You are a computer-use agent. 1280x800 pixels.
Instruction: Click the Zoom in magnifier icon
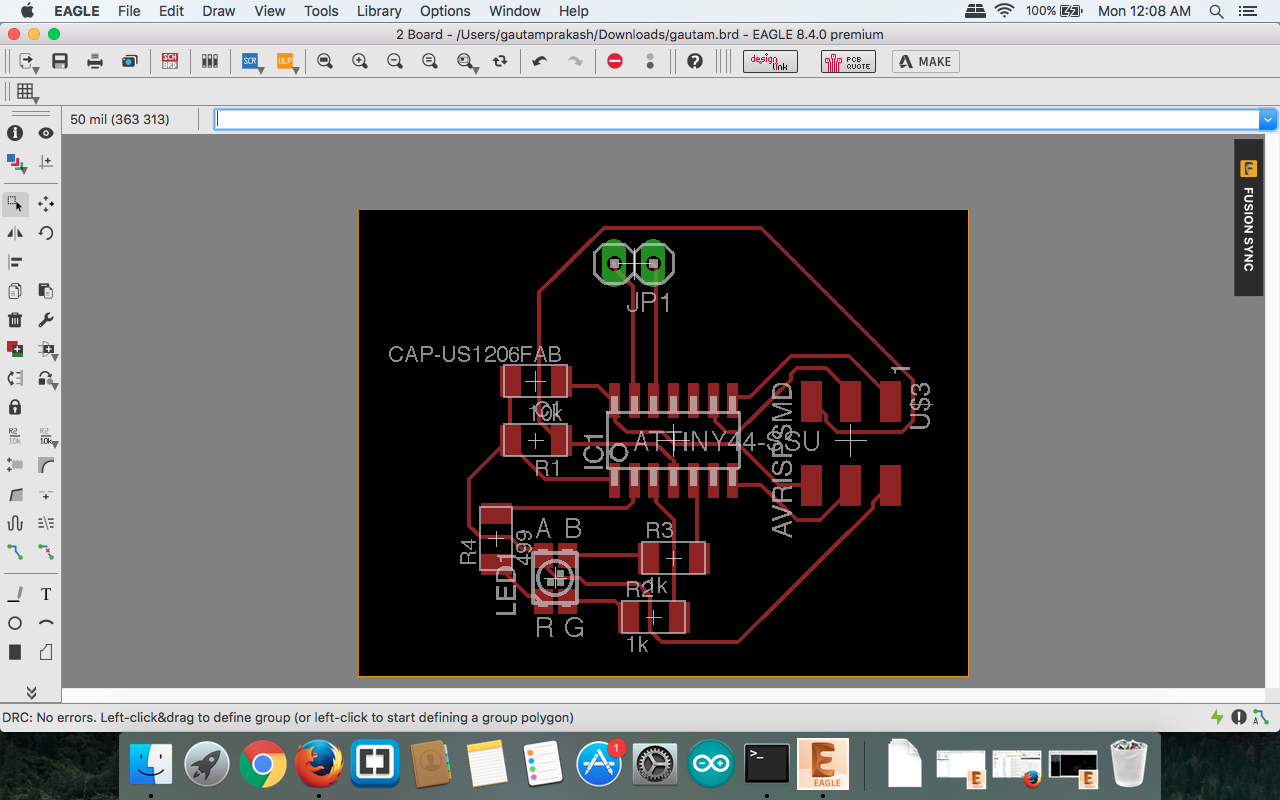pyautogui.click(x=360, y=61)
